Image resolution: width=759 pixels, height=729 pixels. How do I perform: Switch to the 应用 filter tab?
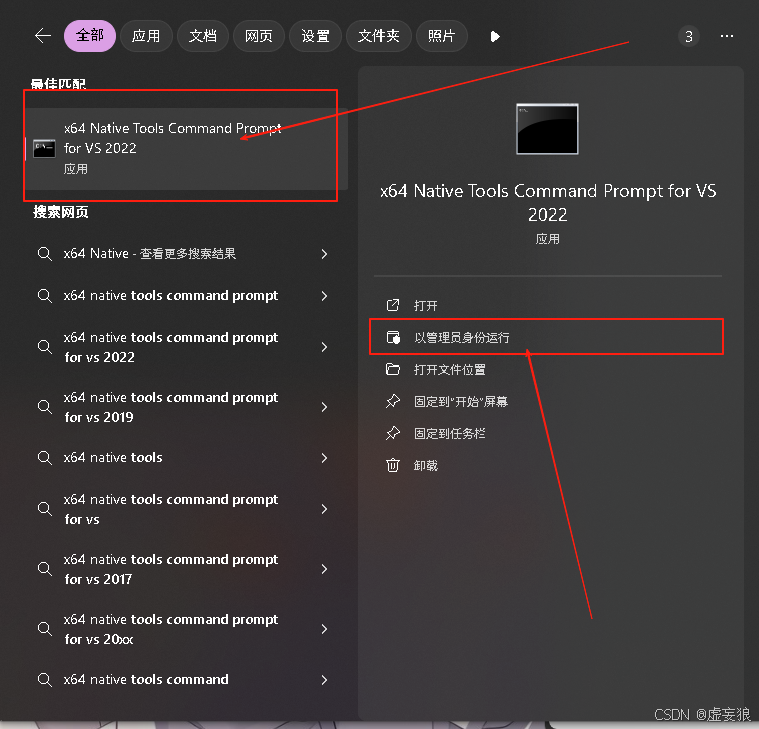point(146,36)
